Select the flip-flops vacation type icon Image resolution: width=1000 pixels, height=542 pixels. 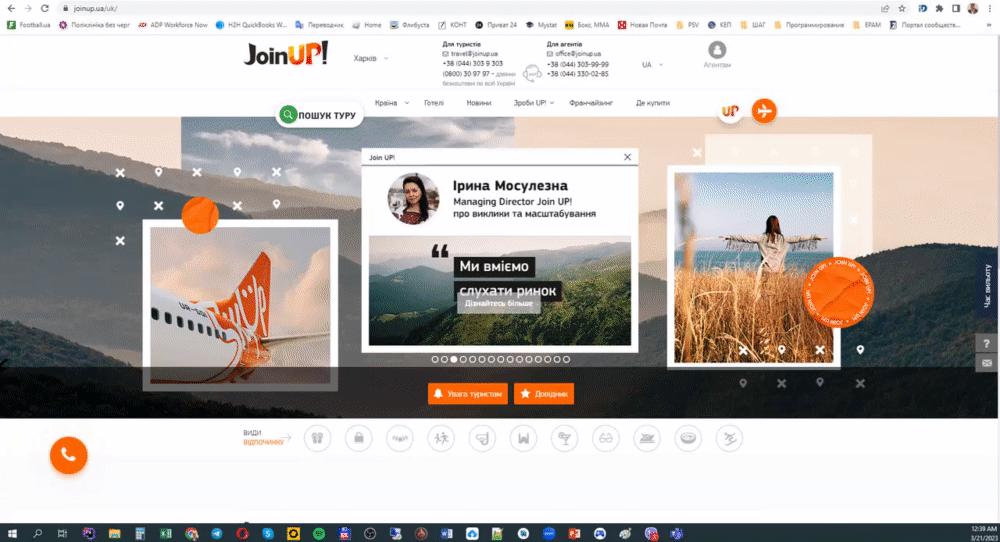317,438
